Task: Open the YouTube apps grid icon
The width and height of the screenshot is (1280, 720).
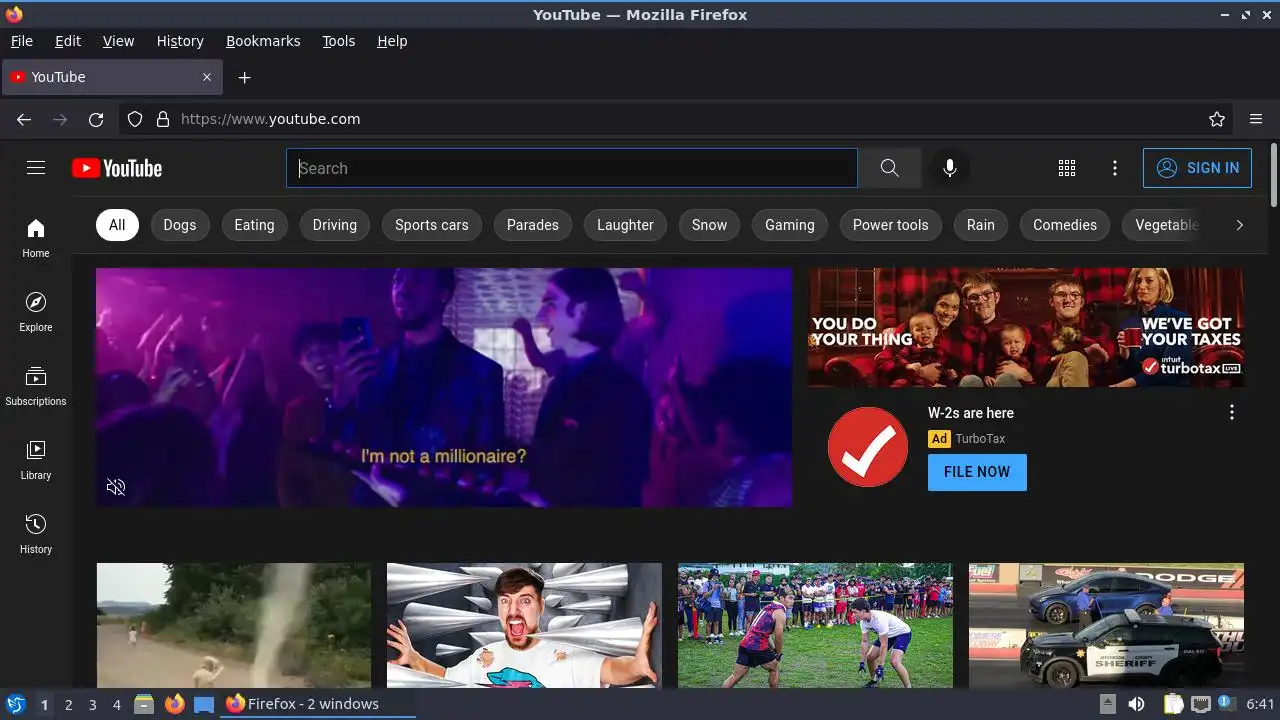Action: [x=1067, y=168]
